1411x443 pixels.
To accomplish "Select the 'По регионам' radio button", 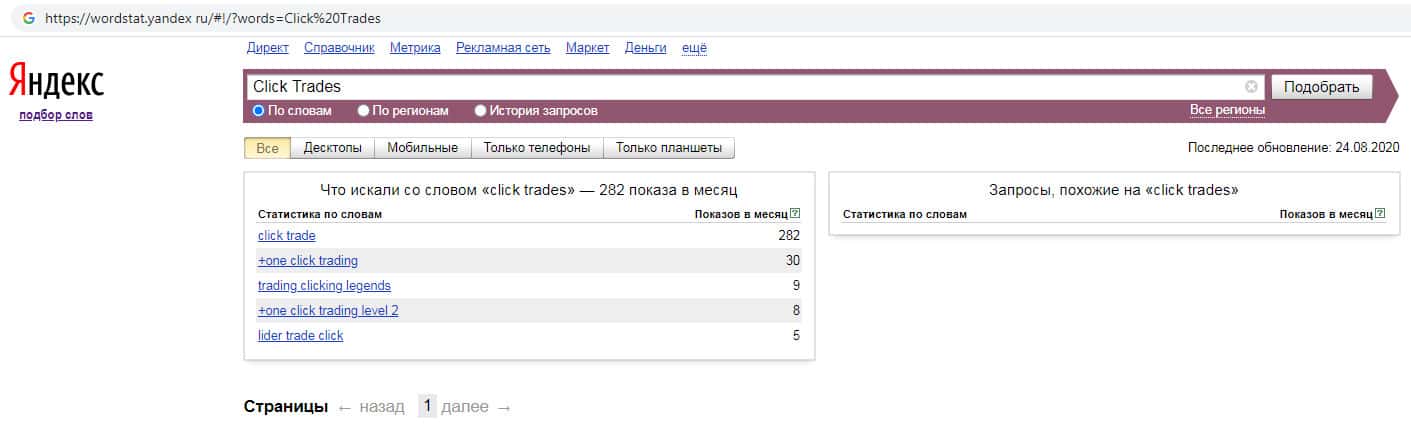I will coord(364,111).
